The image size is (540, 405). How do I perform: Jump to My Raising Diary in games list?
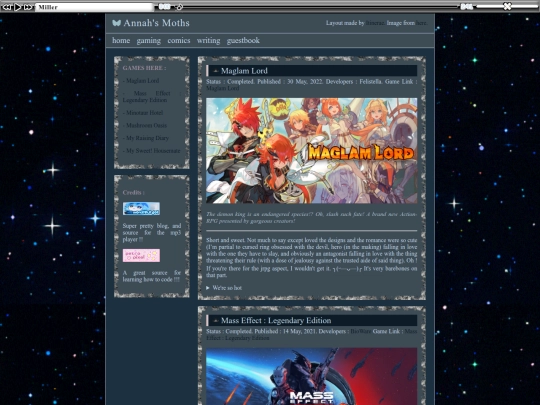[x=147, y=138]
